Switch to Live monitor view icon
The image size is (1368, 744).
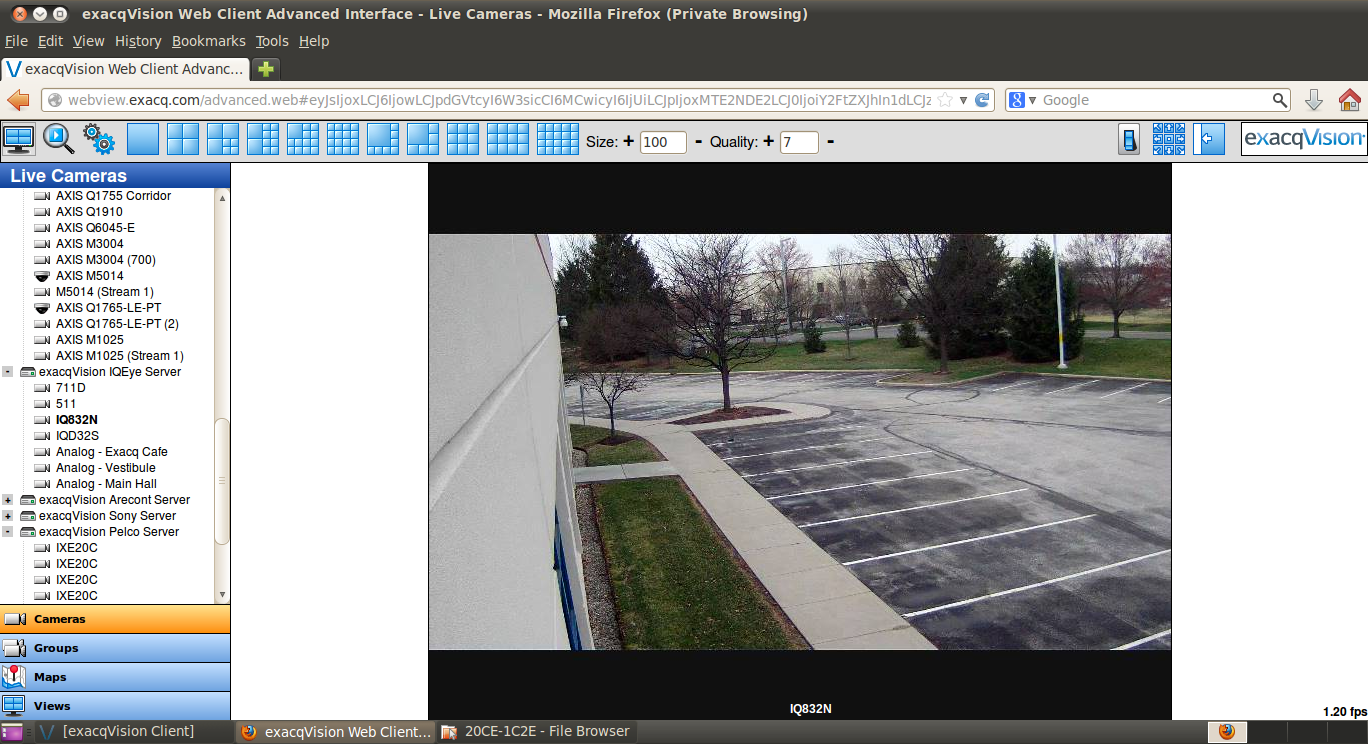tap(19, 139)
